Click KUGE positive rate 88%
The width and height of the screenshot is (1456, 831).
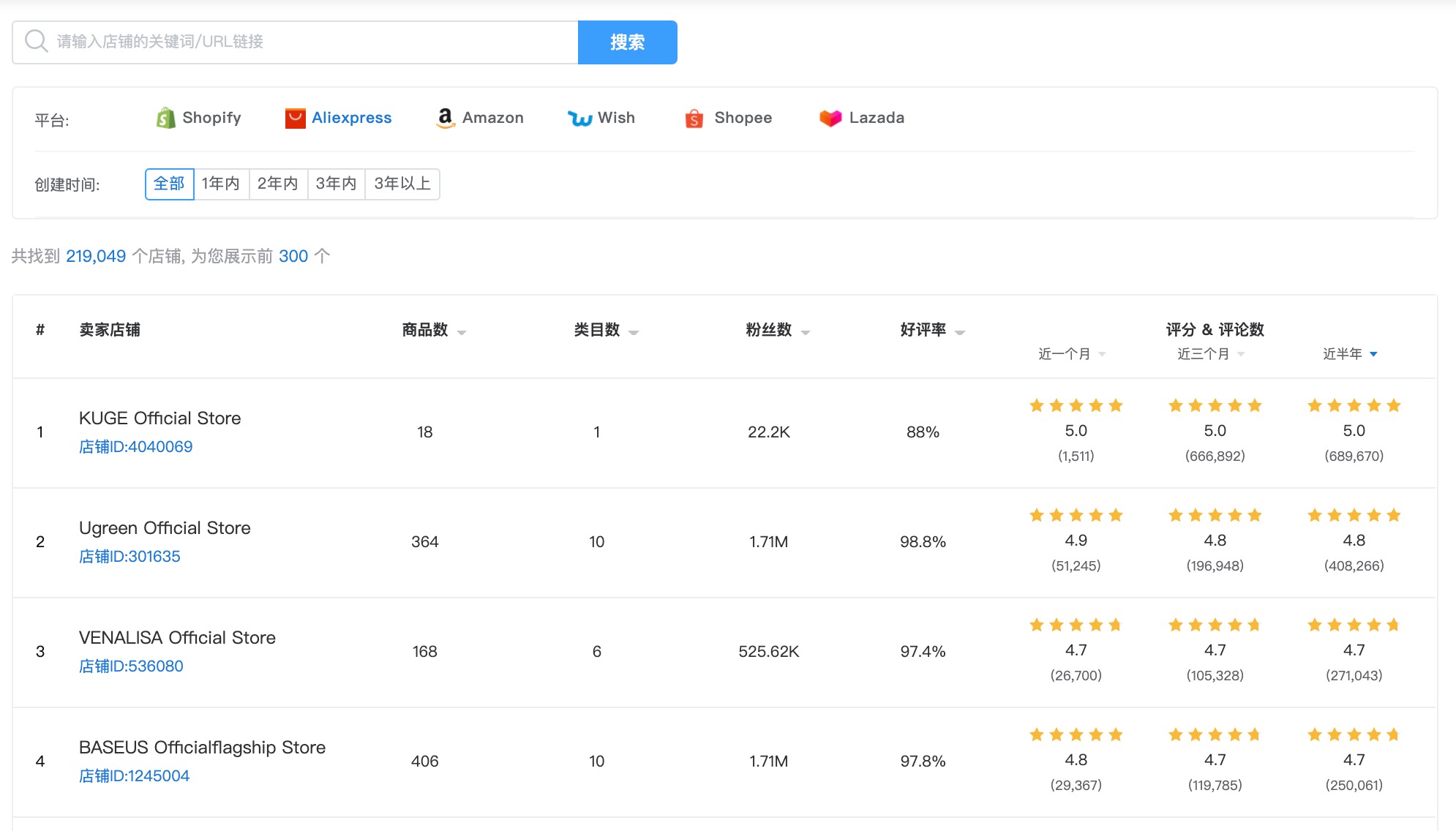923,432
